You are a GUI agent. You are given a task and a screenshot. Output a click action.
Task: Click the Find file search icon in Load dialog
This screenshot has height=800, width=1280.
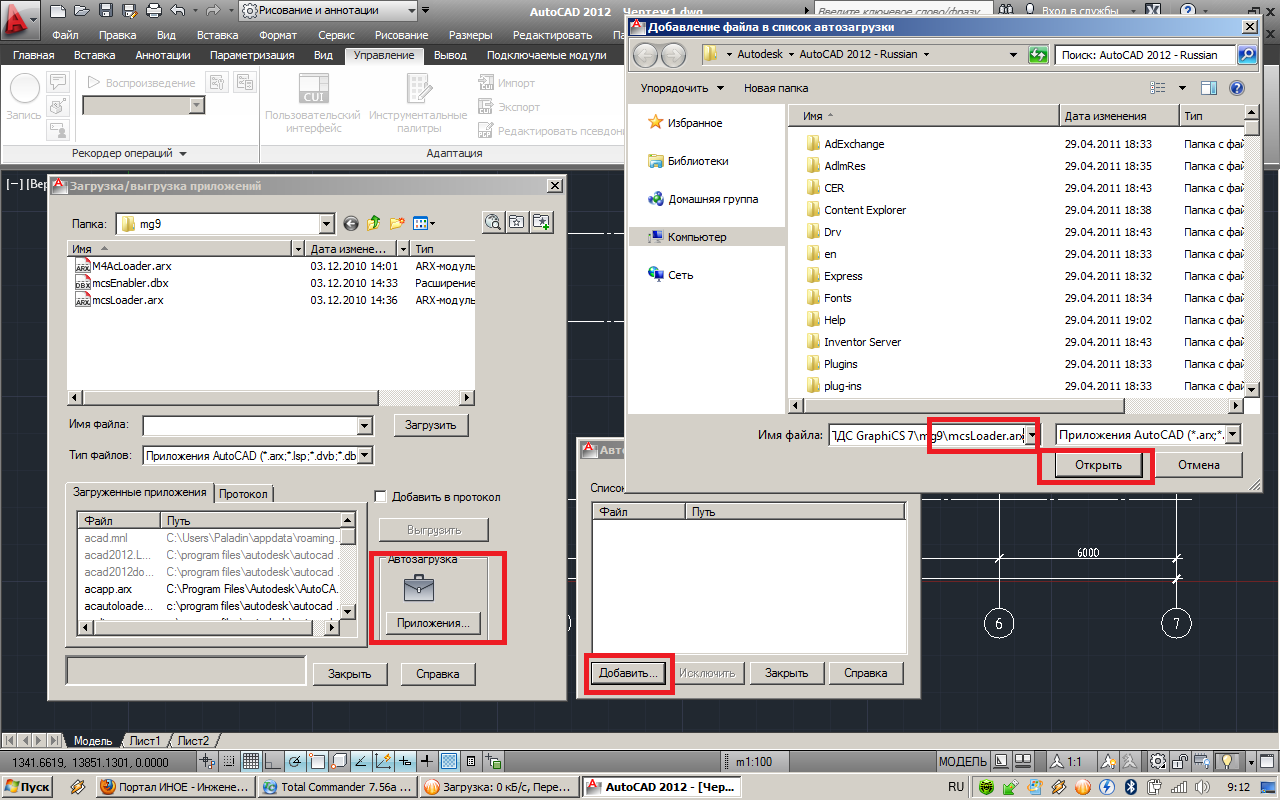tap(493, 223)
